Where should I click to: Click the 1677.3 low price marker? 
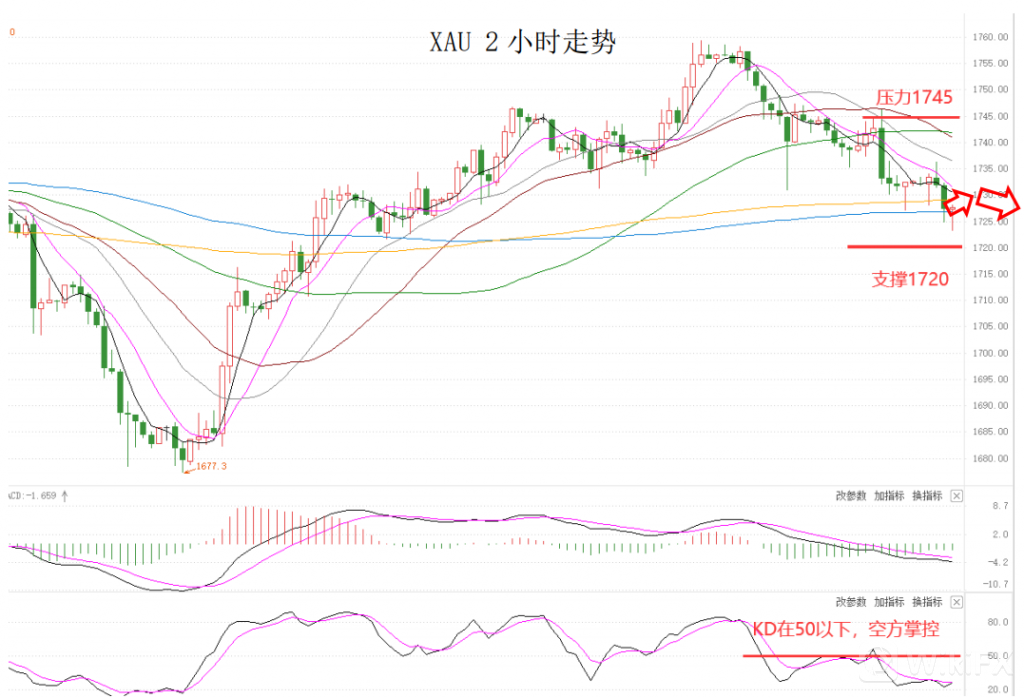point(210,466)
